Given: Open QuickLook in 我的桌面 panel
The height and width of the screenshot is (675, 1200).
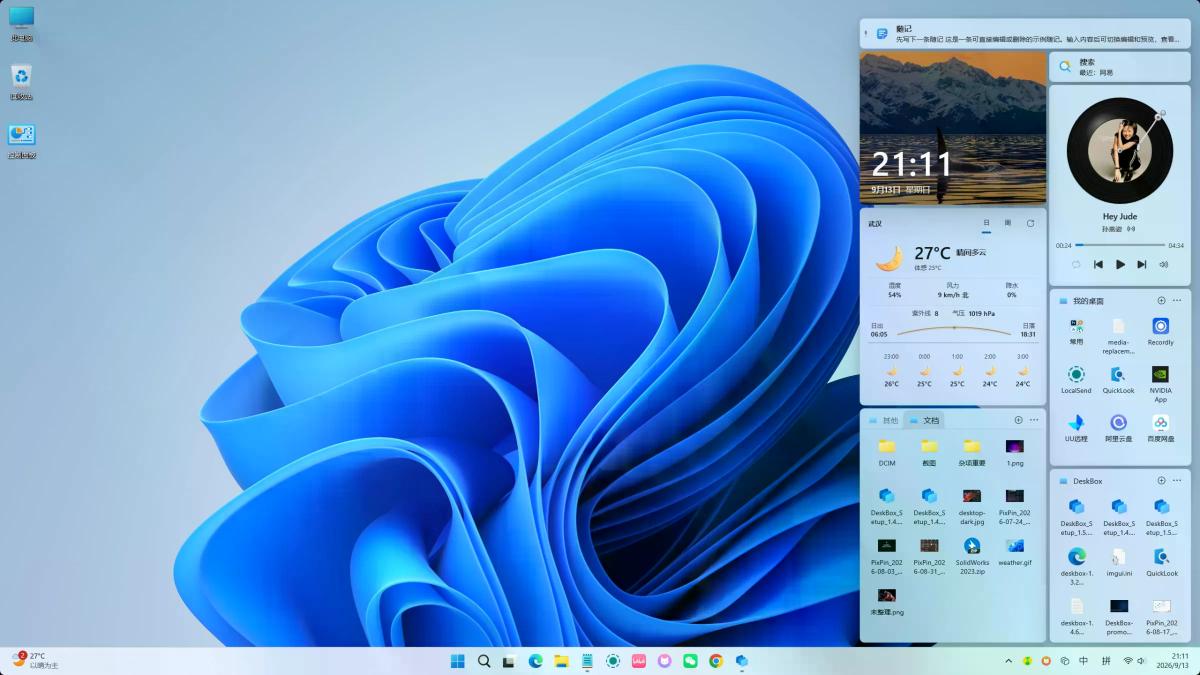Looking at the screenshot, I should point(1118,379).
